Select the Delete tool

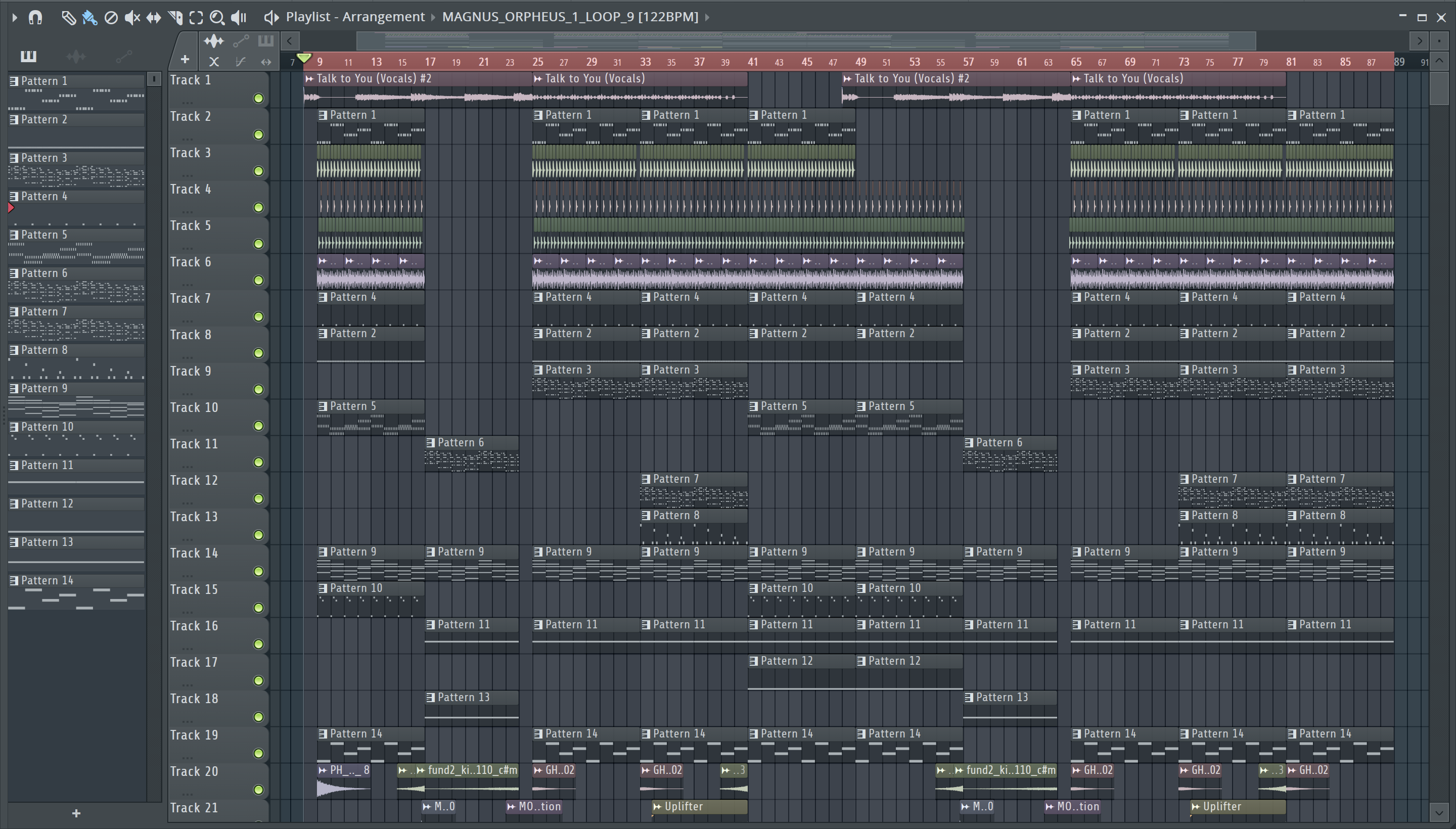coord(111,18)
